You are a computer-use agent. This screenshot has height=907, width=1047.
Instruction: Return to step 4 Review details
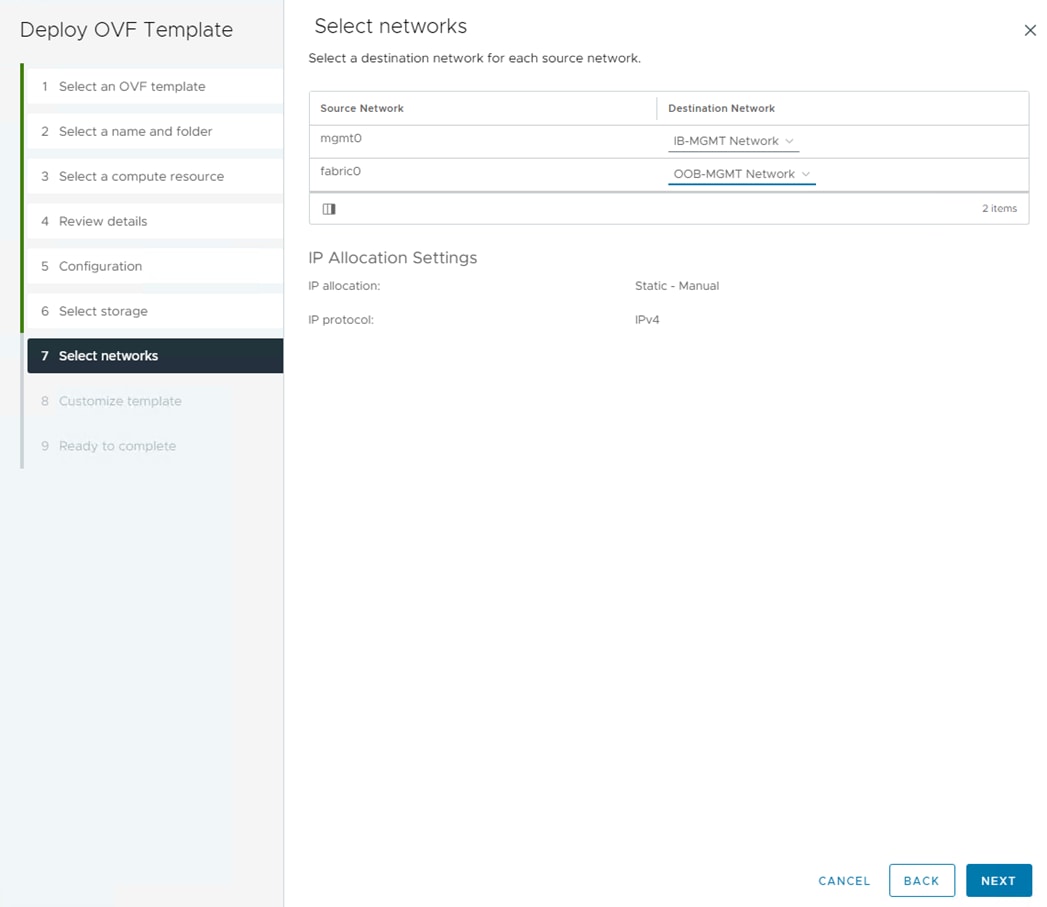click(103, 222)
